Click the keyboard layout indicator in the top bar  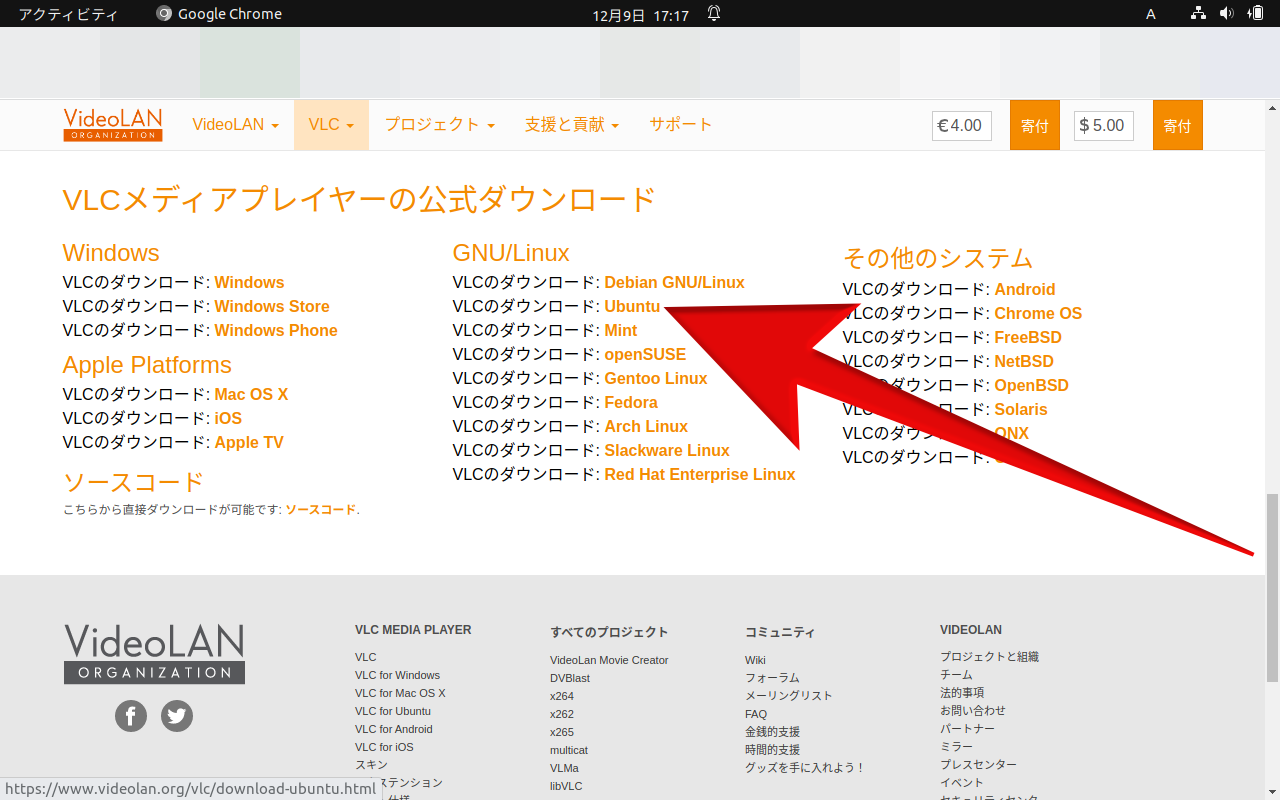coord(1150,13)
